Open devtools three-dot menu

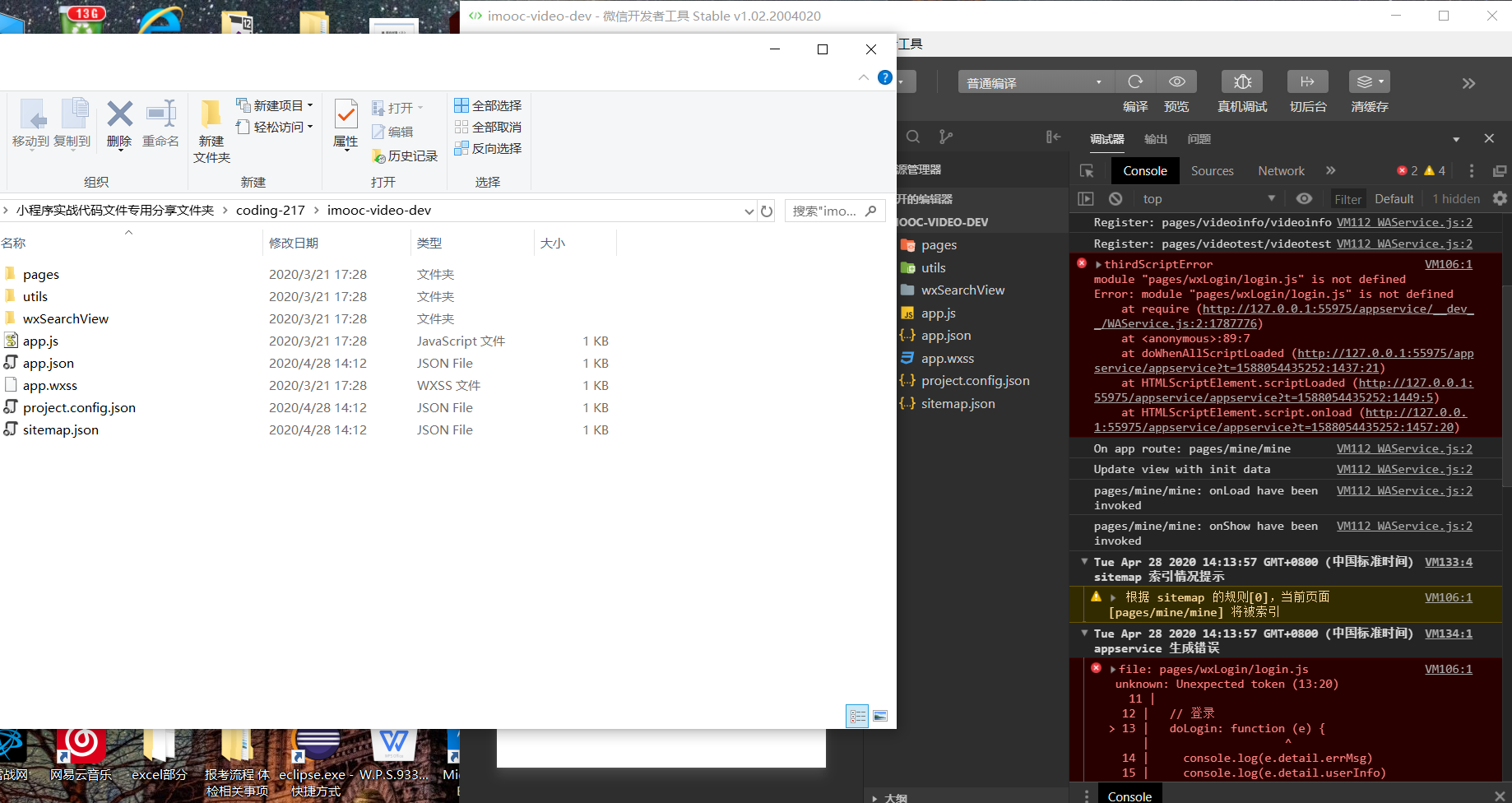(x=1472, y=171)
